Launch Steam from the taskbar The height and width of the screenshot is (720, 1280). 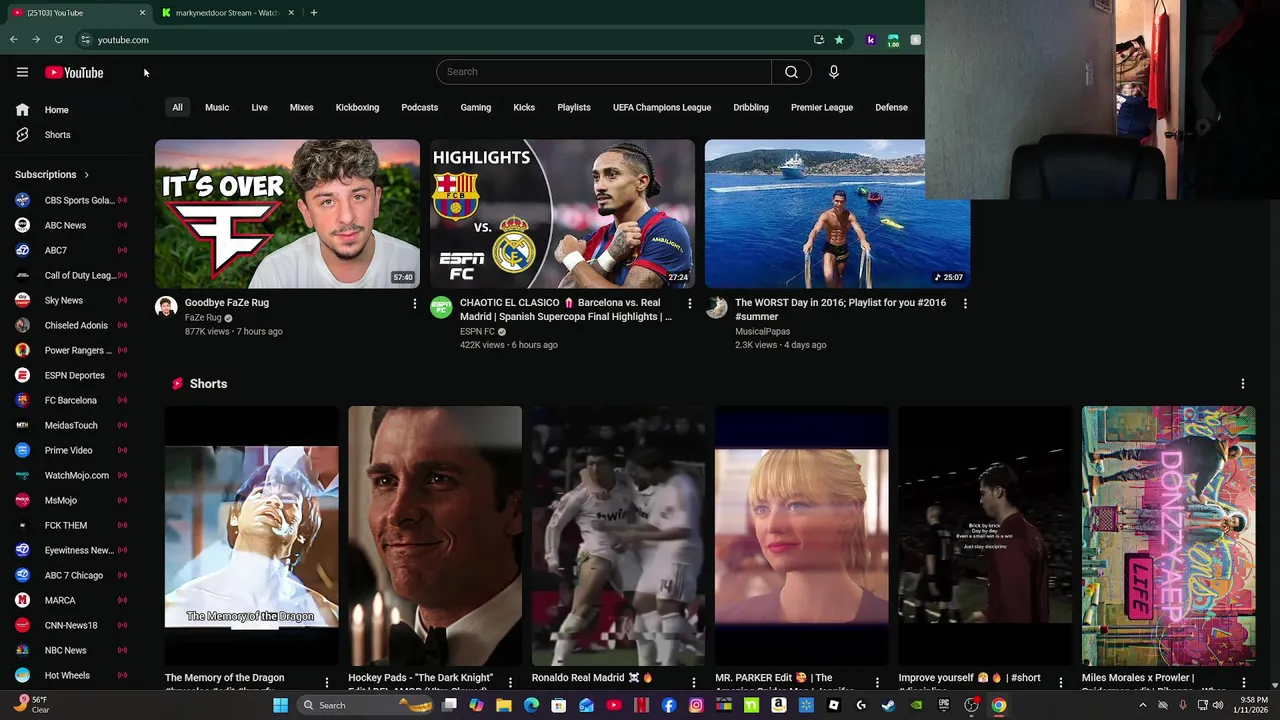click(887, 705)
